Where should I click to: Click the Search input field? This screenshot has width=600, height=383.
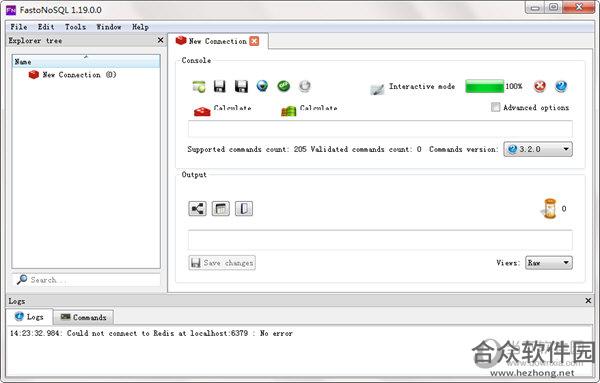click(86, 280)
